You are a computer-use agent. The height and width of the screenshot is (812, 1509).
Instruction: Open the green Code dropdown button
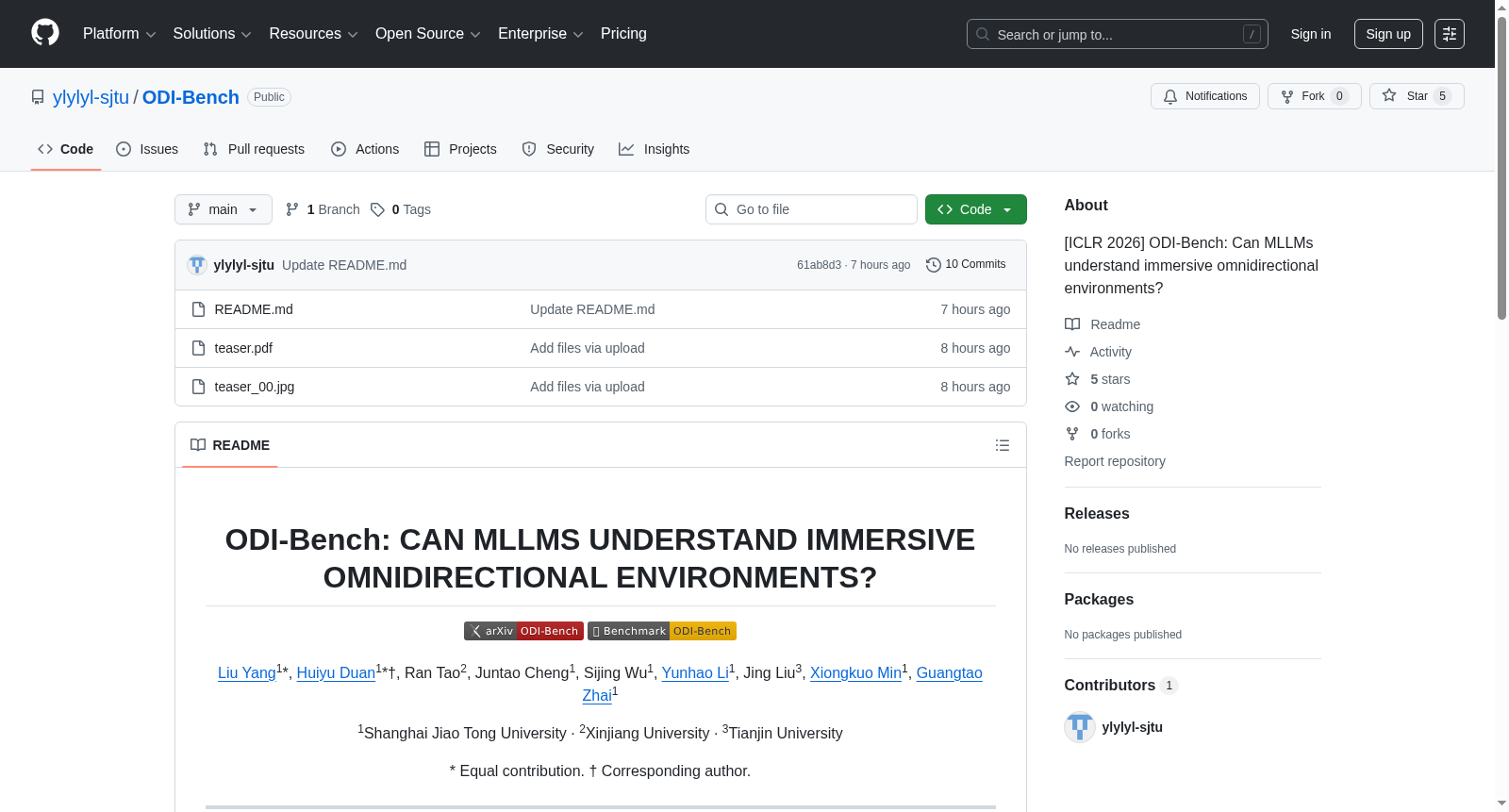[976, 209]
